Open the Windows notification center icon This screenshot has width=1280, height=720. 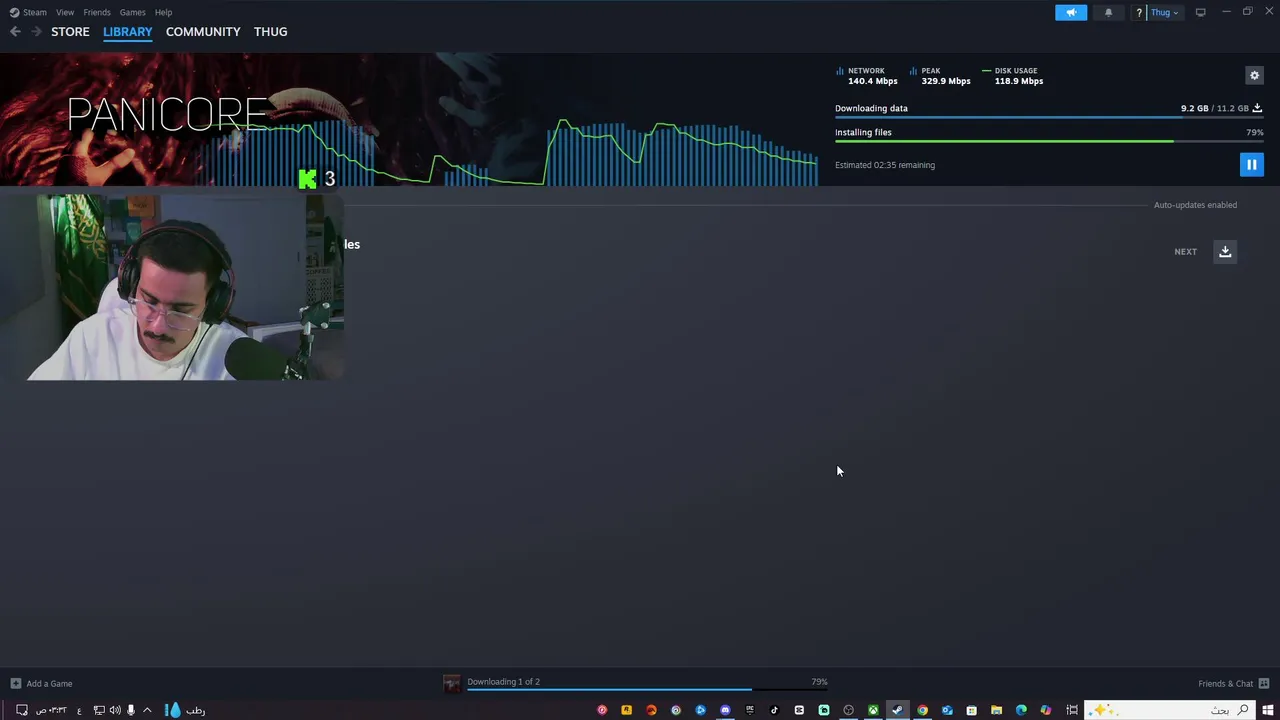tap(22, 710)
